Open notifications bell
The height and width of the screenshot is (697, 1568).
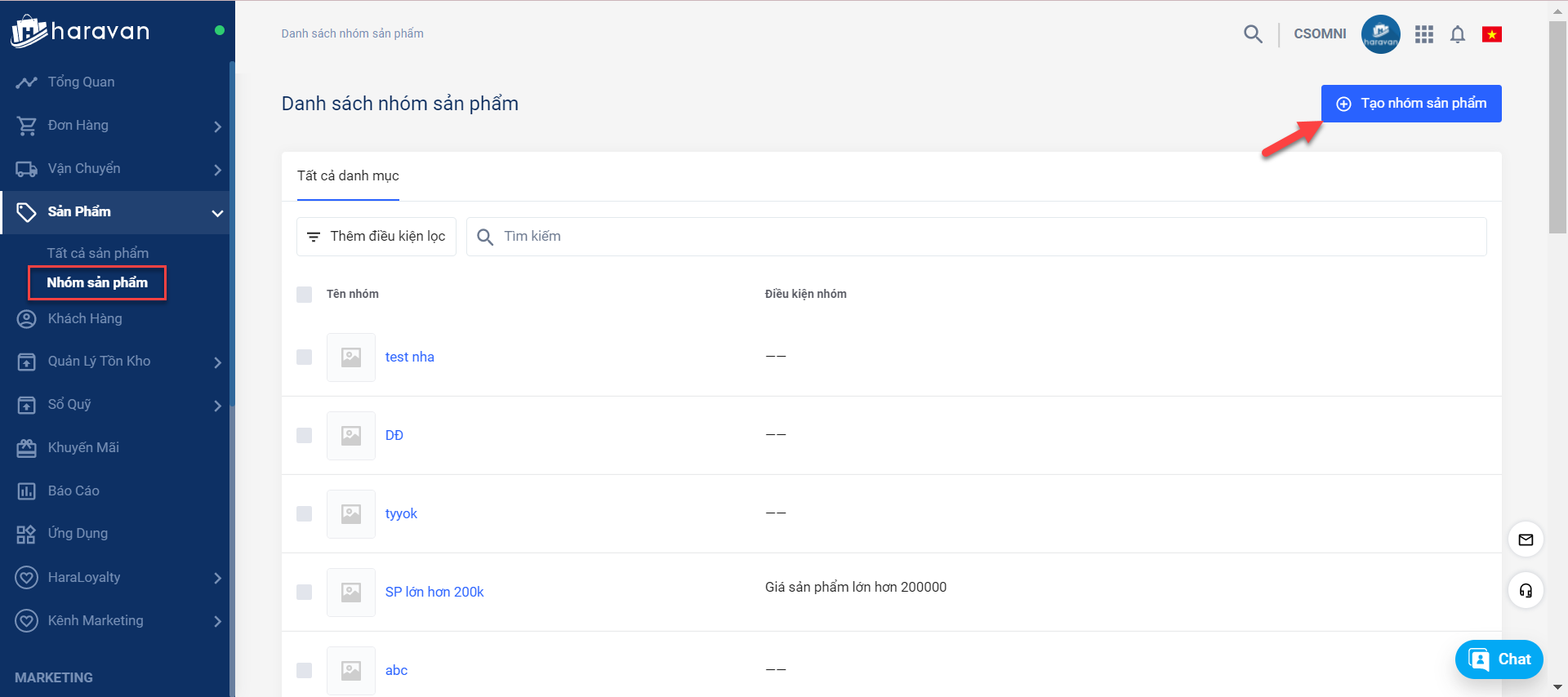pyautogui.click(x=1458, y=34)
